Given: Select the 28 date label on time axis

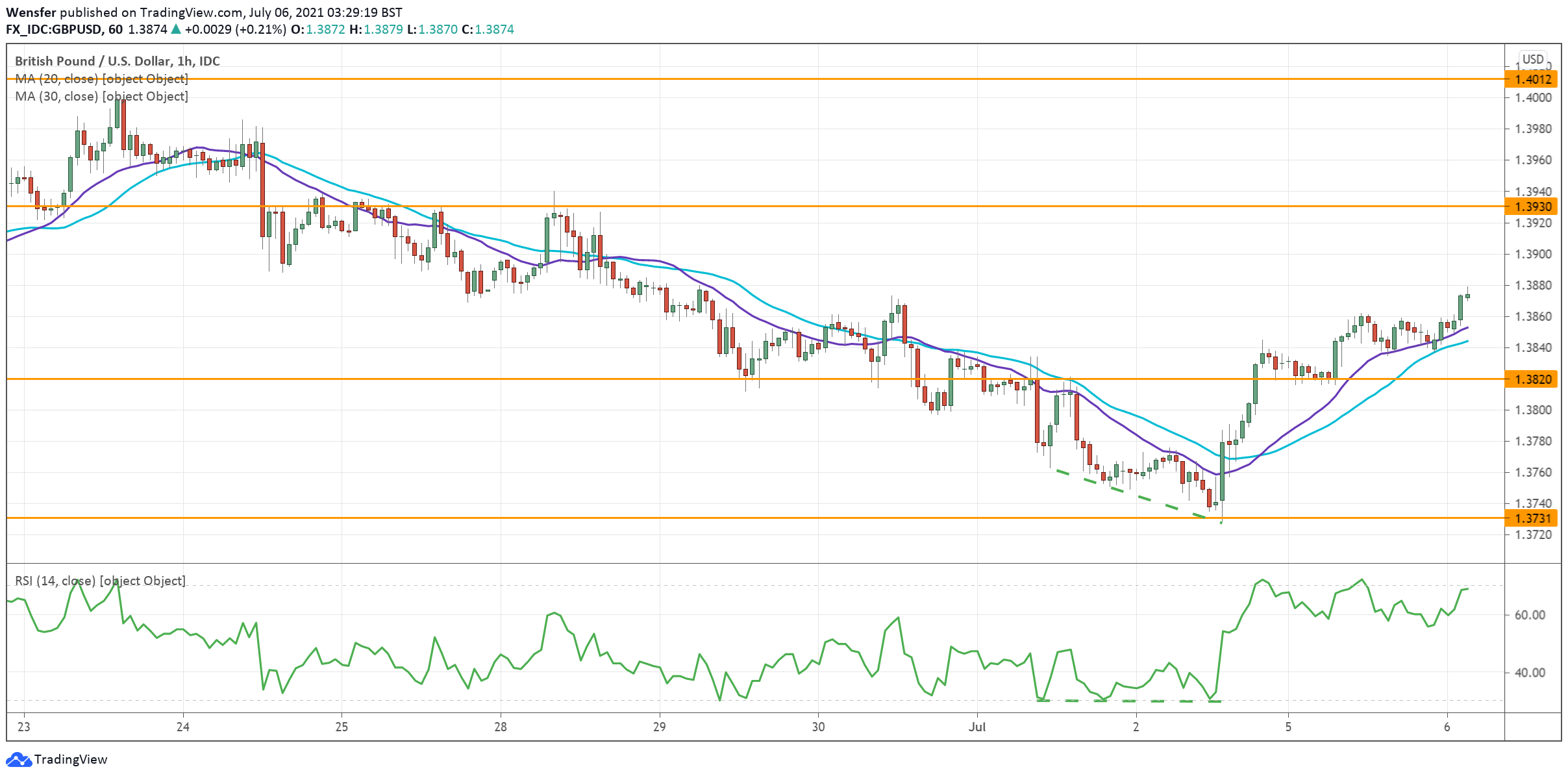Looking at the screenshot, I should coord(500,727).
